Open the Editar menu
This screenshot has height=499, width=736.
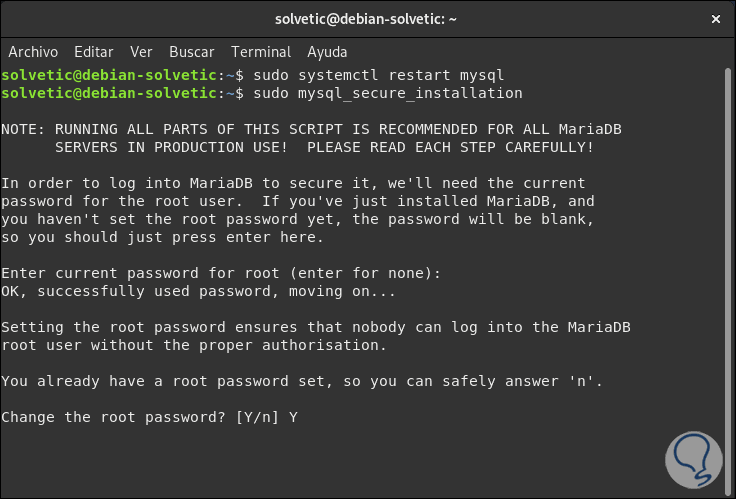tap(94, 51)
